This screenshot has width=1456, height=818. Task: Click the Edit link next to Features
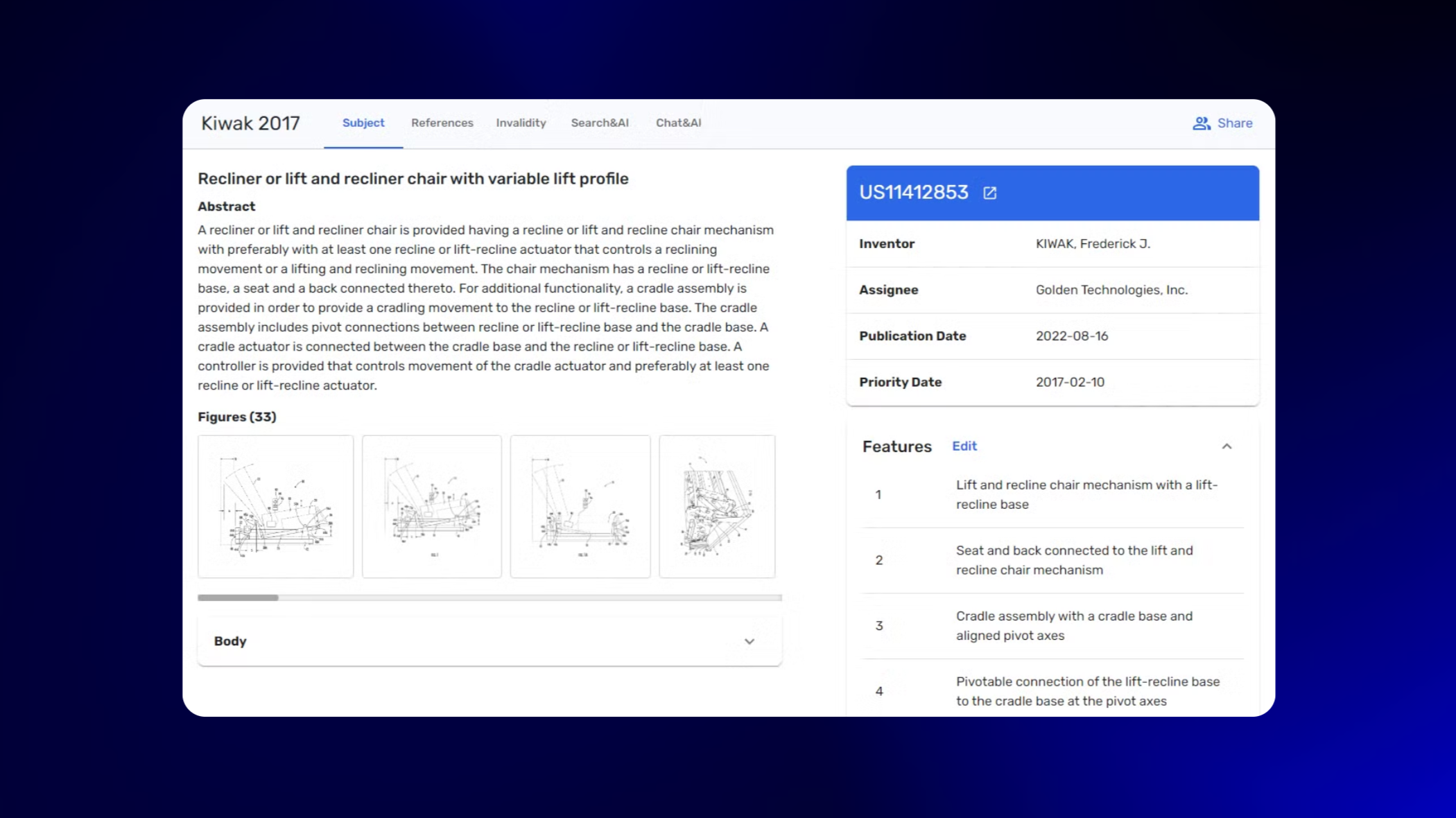point(964,446)
